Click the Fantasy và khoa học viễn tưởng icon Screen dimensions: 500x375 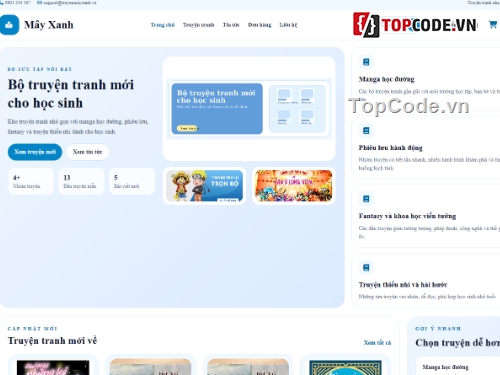[366, 199]
